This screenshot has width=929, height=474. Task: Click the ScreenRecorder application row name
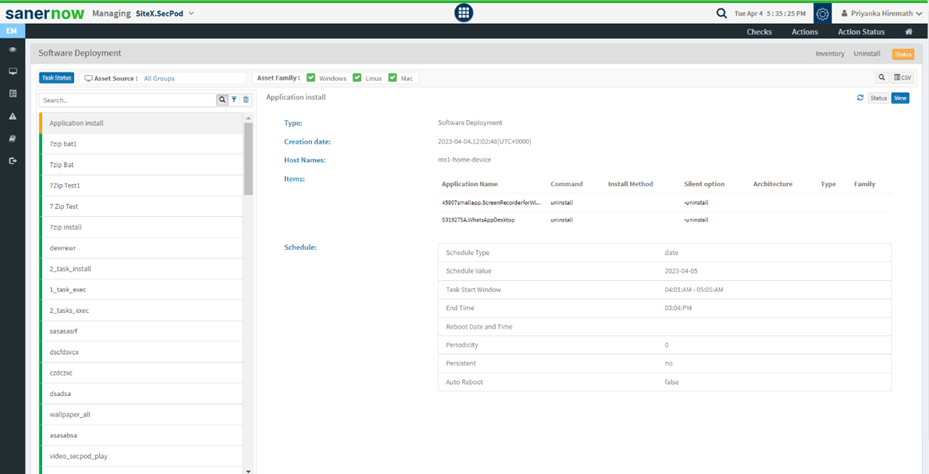point(491,203)
